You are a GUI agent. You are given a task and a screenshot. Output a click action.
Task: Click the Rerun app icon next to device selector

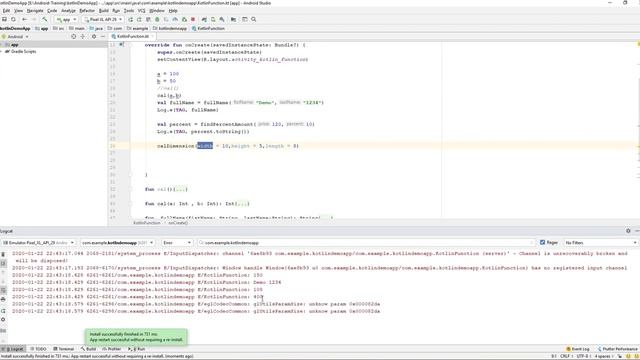(x=131, y=19)
